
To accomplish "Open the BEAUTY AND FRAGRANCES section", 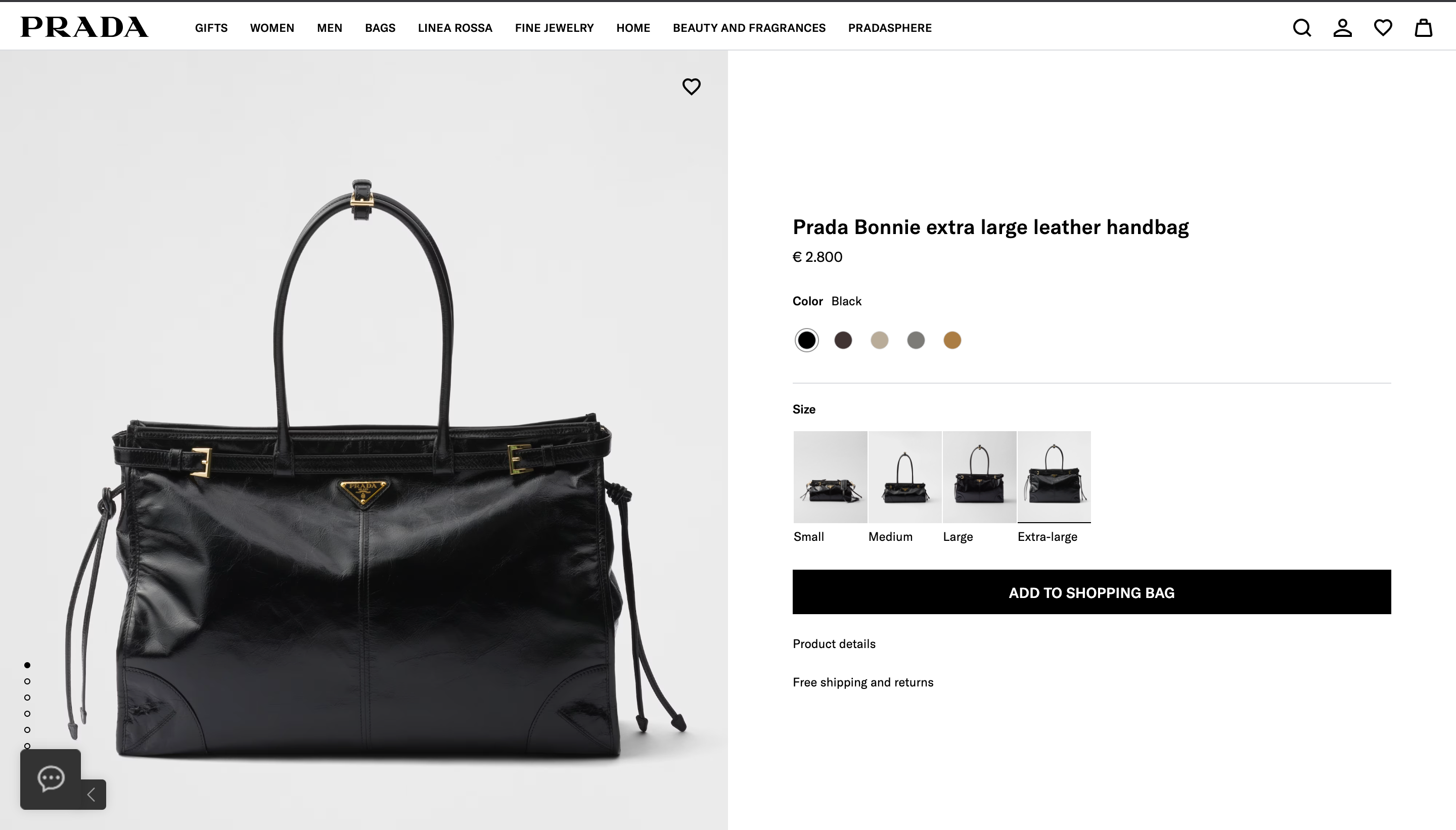I will 749,27.
